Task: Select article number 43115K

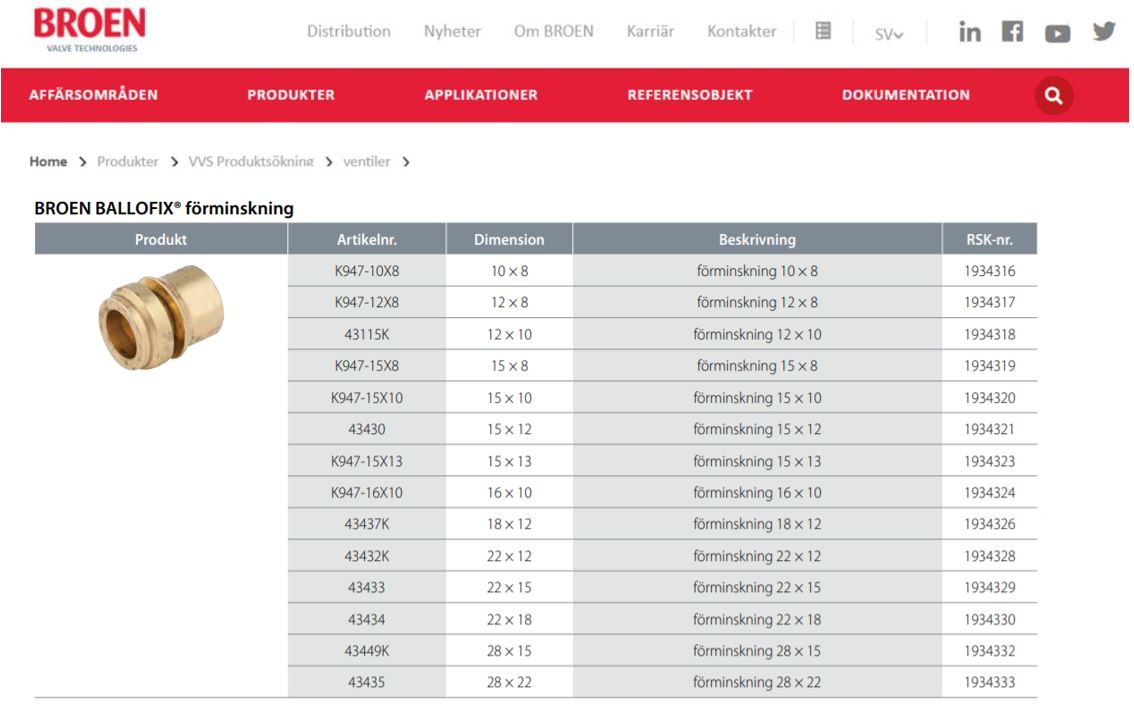Action: click(x=367, y=334)
